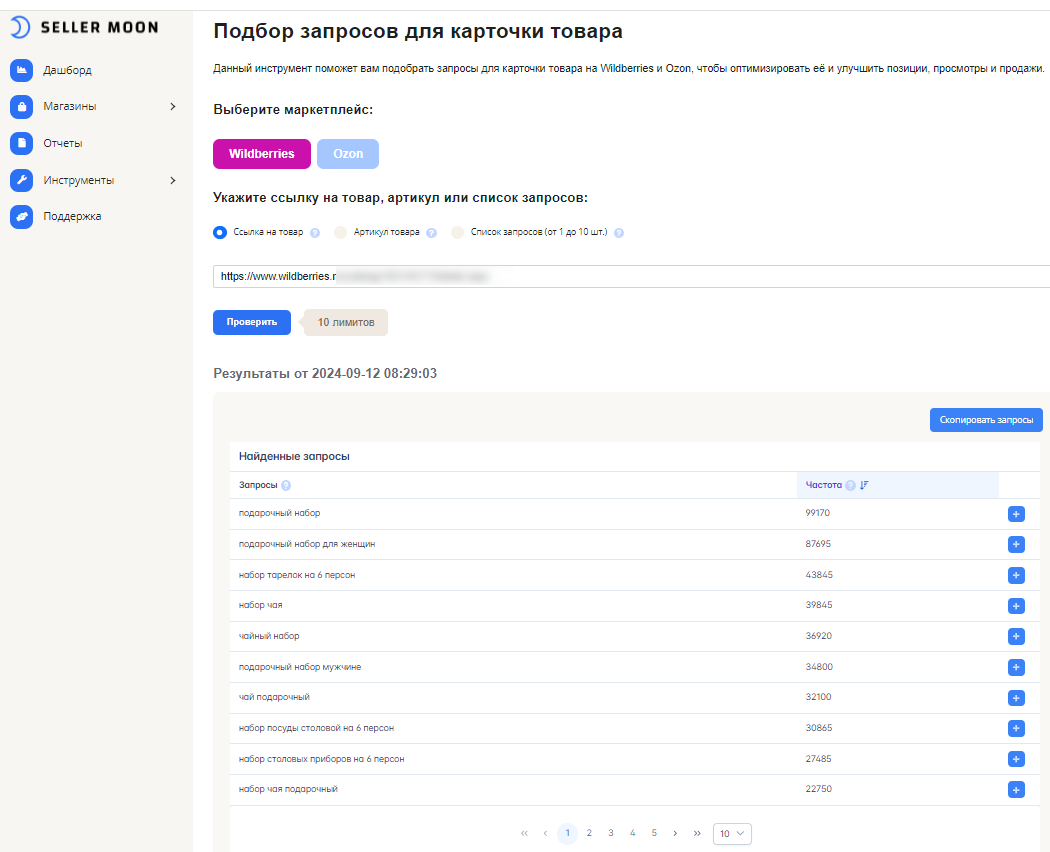The image size is (1050, 852).
Task: Select the frequency value 22750
Action: pyautogui.click(x=818, y=789)
